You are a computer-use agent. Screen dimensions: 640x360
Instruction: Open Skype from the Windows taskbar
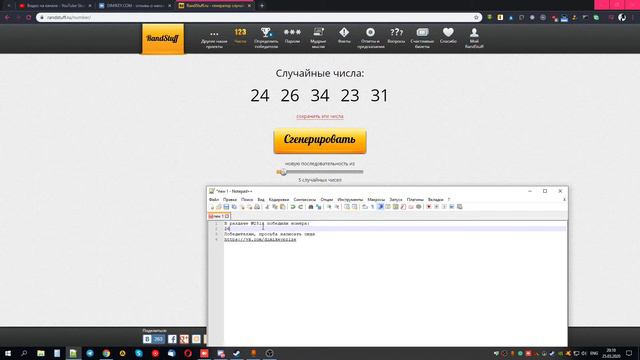(x=139, y=353)
